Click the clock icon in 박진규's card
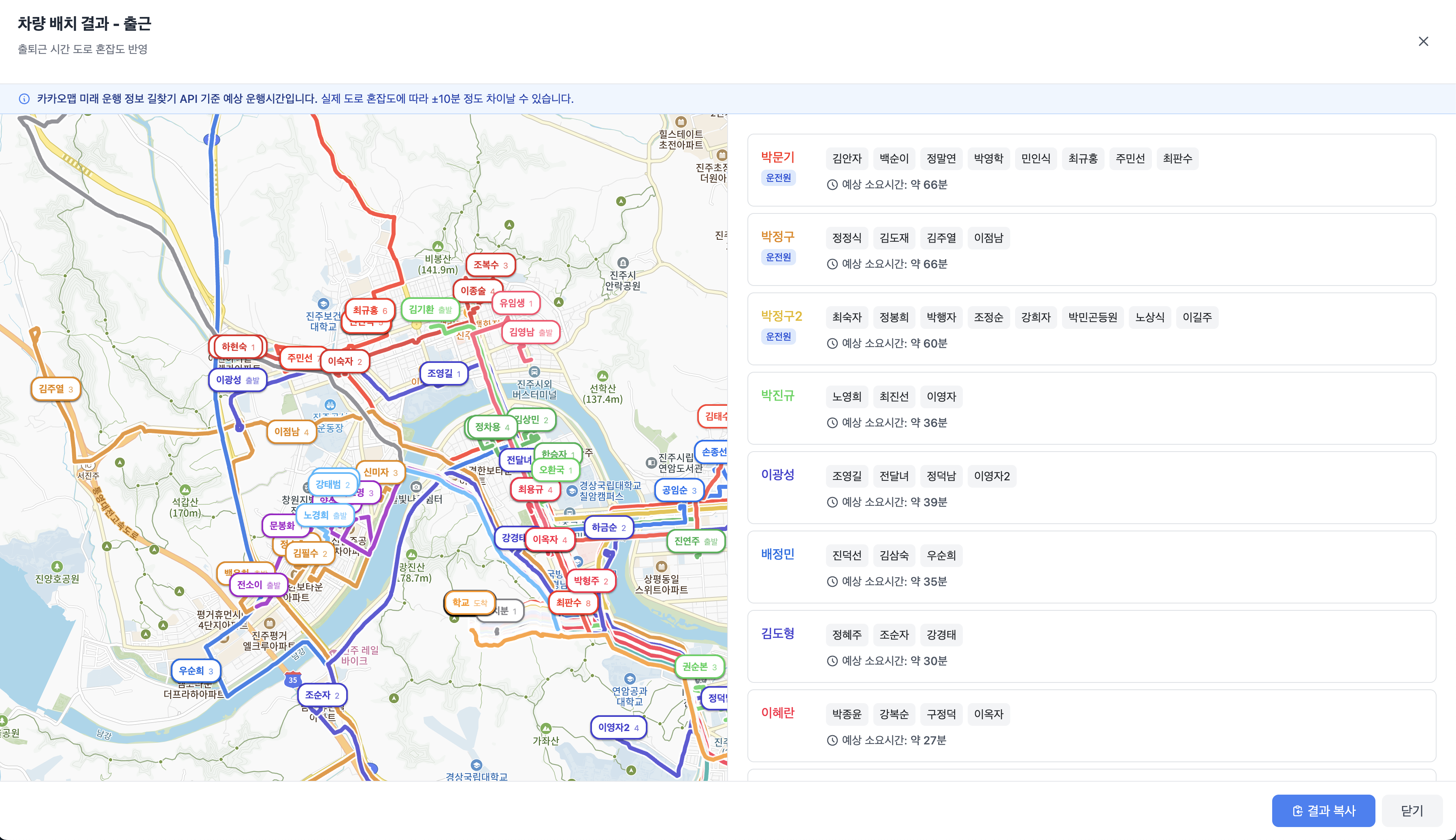The width and height of the screenshot is (1456, 840). pyautogui.click(x=832, y=423)
